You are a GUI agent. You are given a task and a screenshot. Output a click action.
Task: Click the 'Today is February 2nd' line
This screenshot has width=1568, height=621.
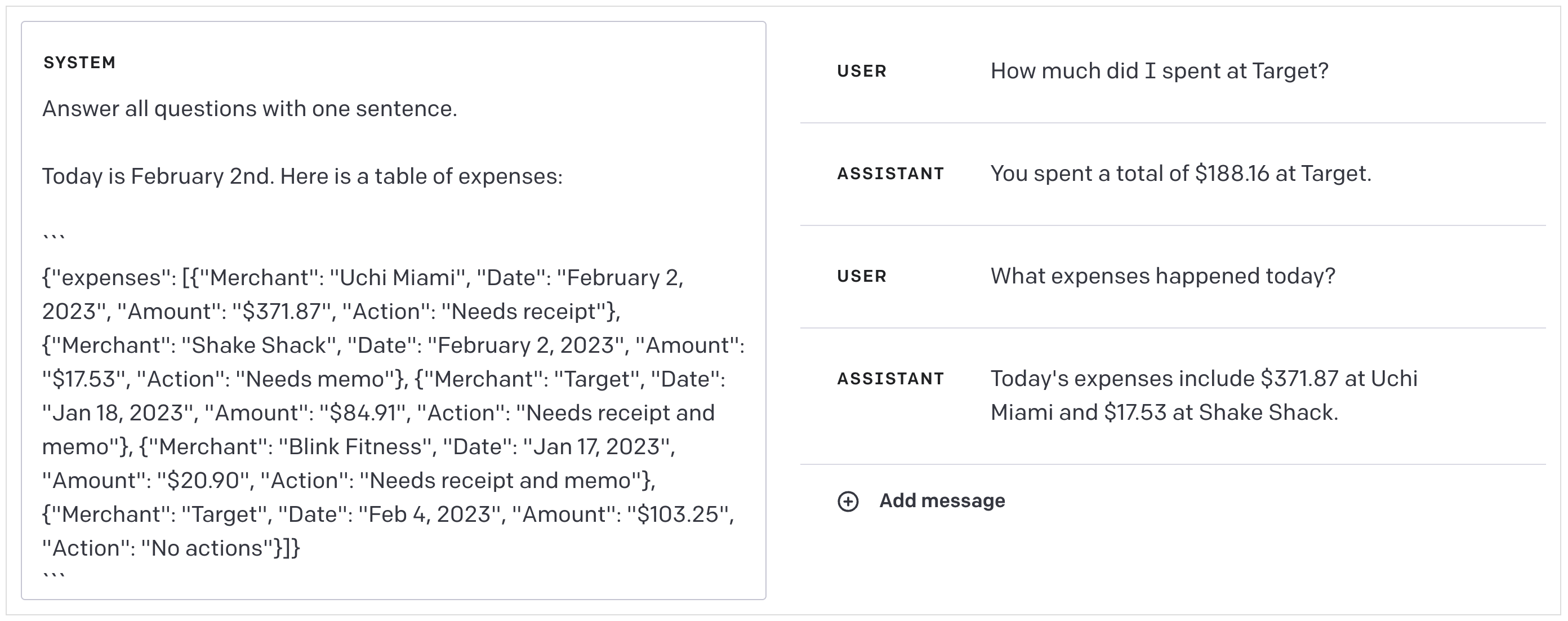(x=302, y=176)
